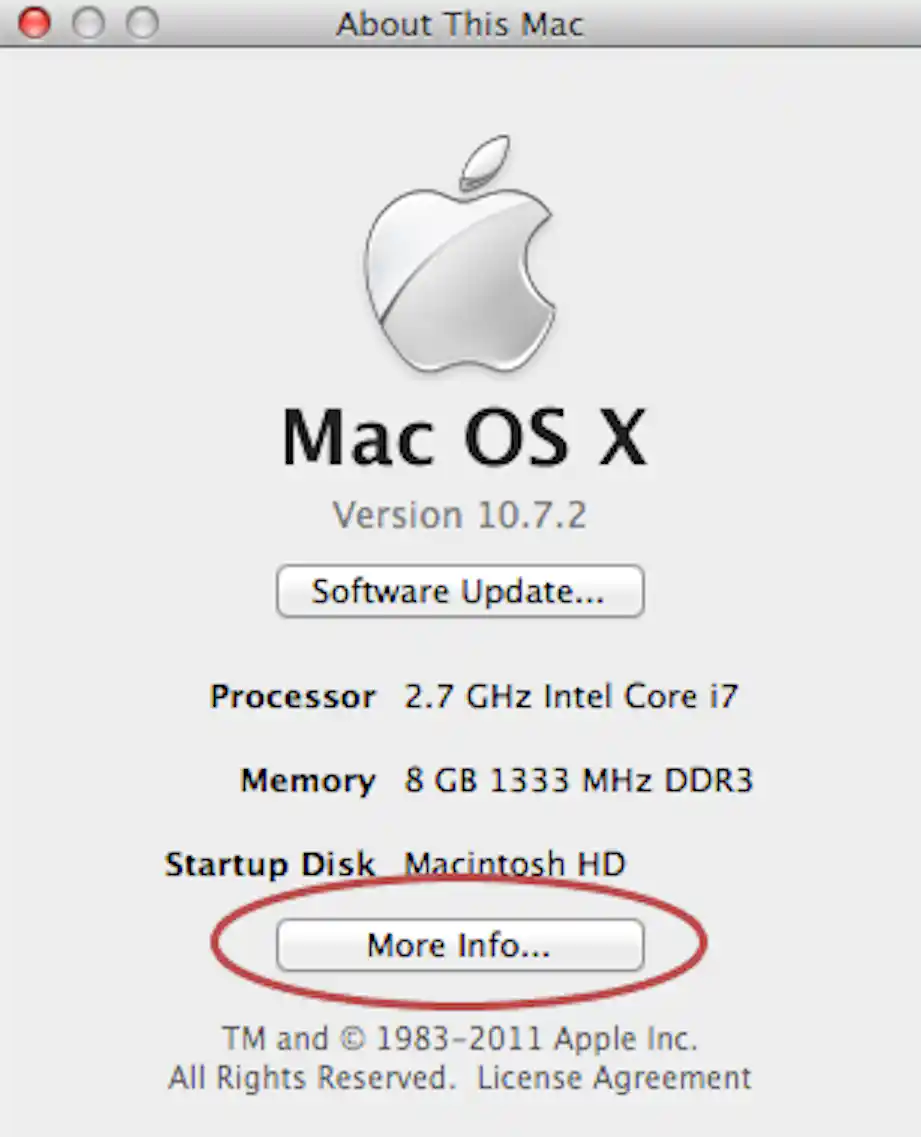Open Software Update
The image size is (921, 1137).
[x=460, y=591]
